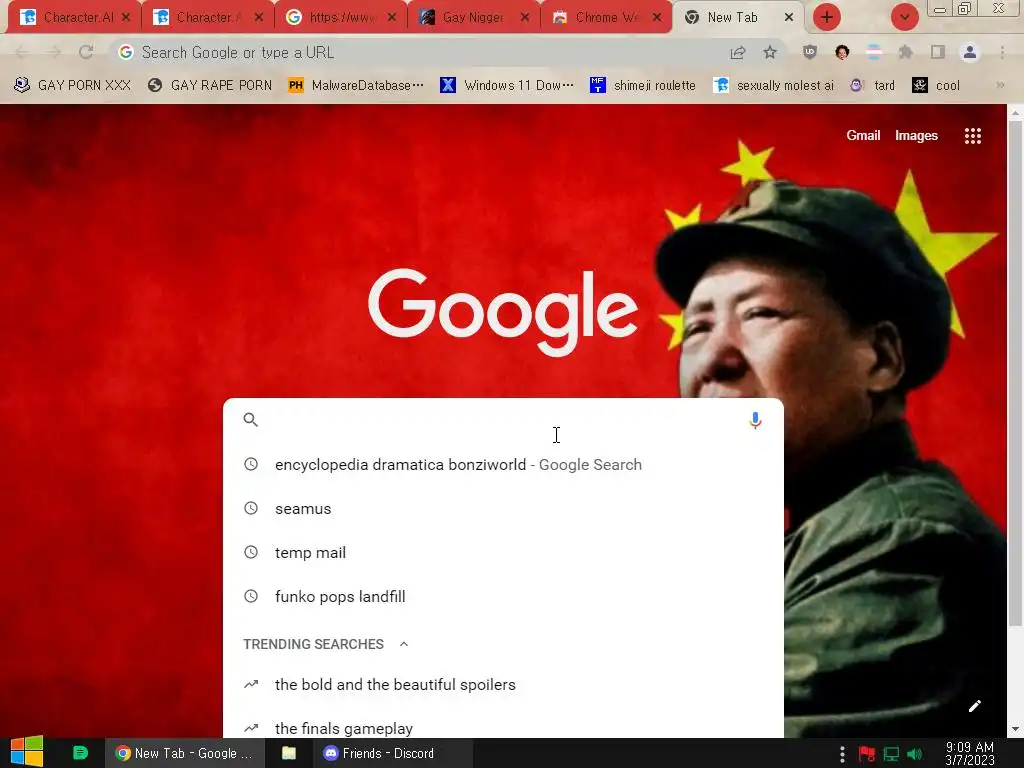The height and width of the screenshot is (768, 1024).
Task: Open Chrome's three-dot menu
Action: click(1002, 52)
